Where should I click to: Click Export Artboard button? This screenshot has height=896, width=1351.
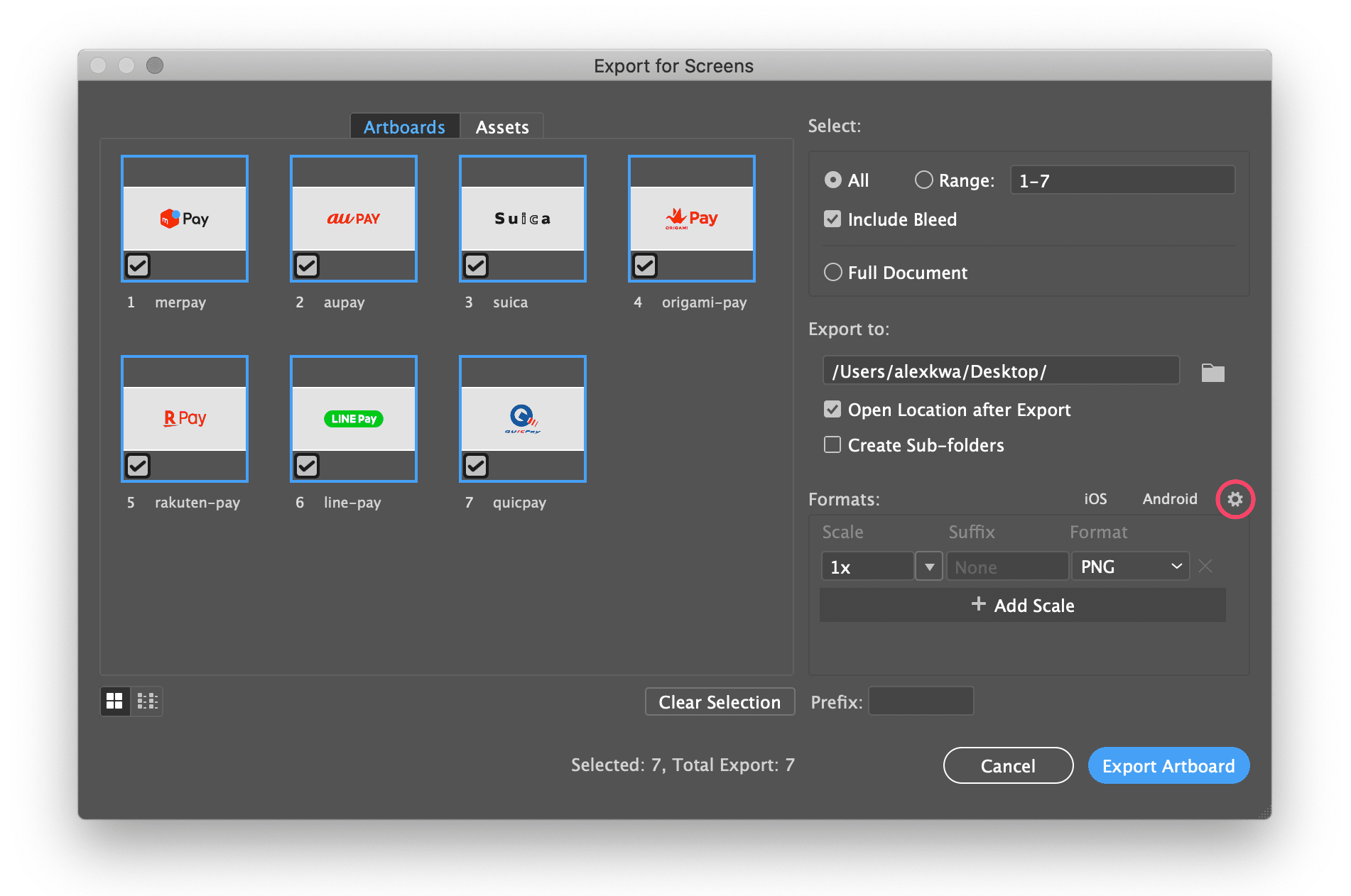pos(1168,766)
